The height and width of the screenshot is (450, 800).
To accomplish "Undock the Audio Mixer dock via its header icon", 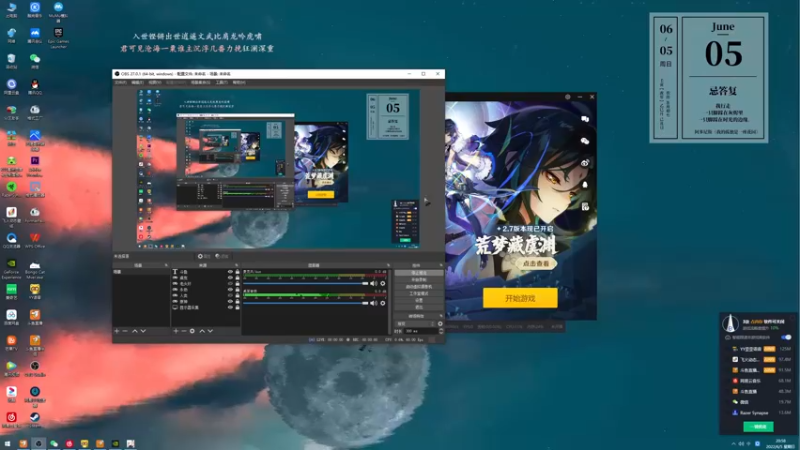I will click(x=388, y=265).
